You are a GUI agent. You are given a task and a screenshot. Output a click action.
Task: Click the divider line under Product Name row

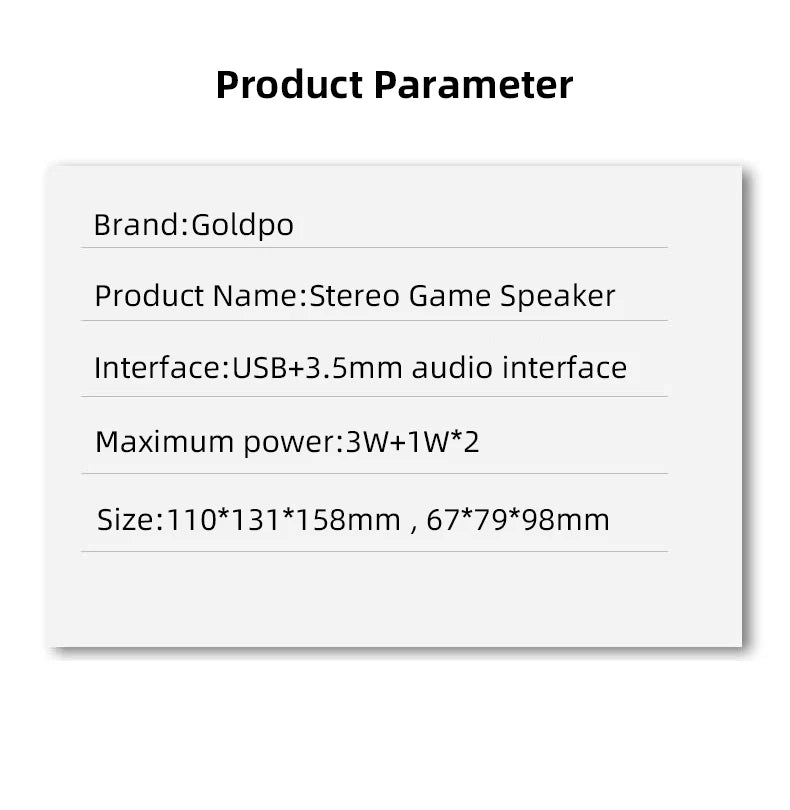(x=374, y=320)
